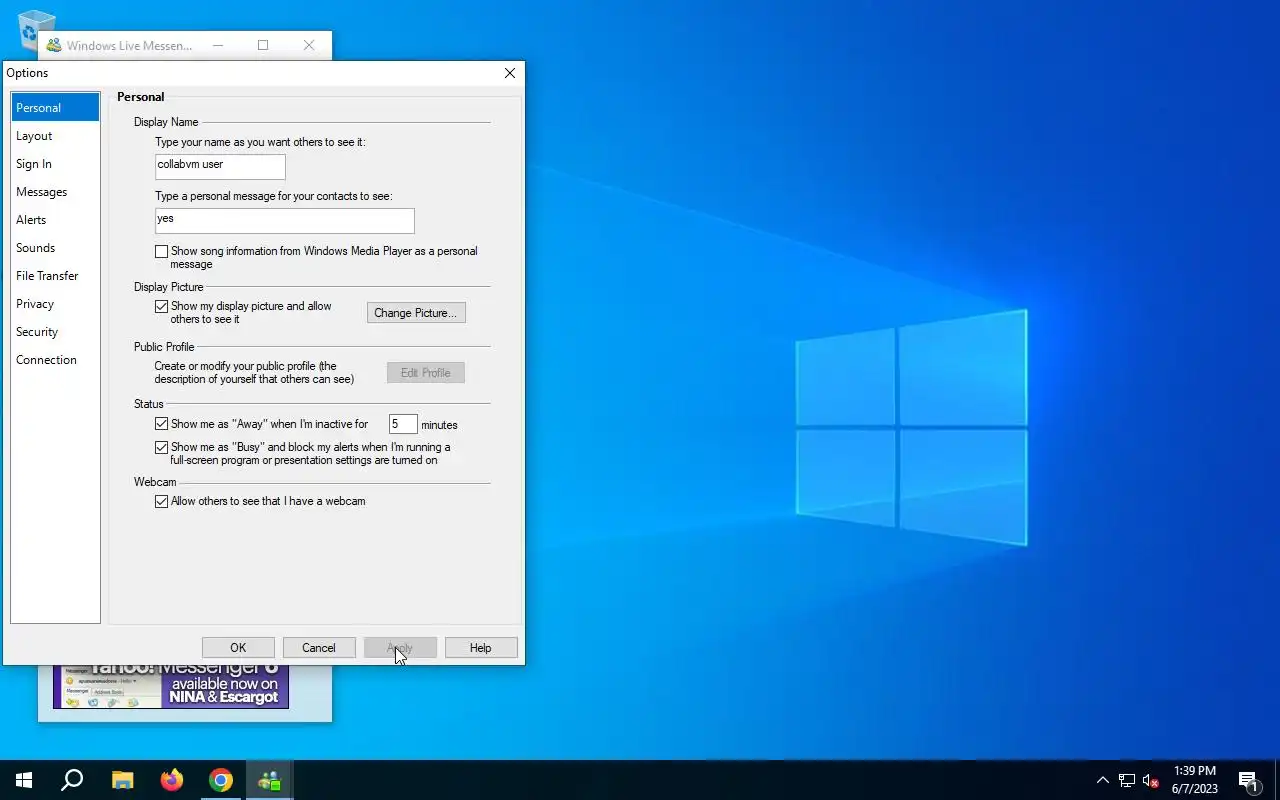Select the Personal category
The height and width of the screenshot is (800, 1280).
(x=55, y=108)
